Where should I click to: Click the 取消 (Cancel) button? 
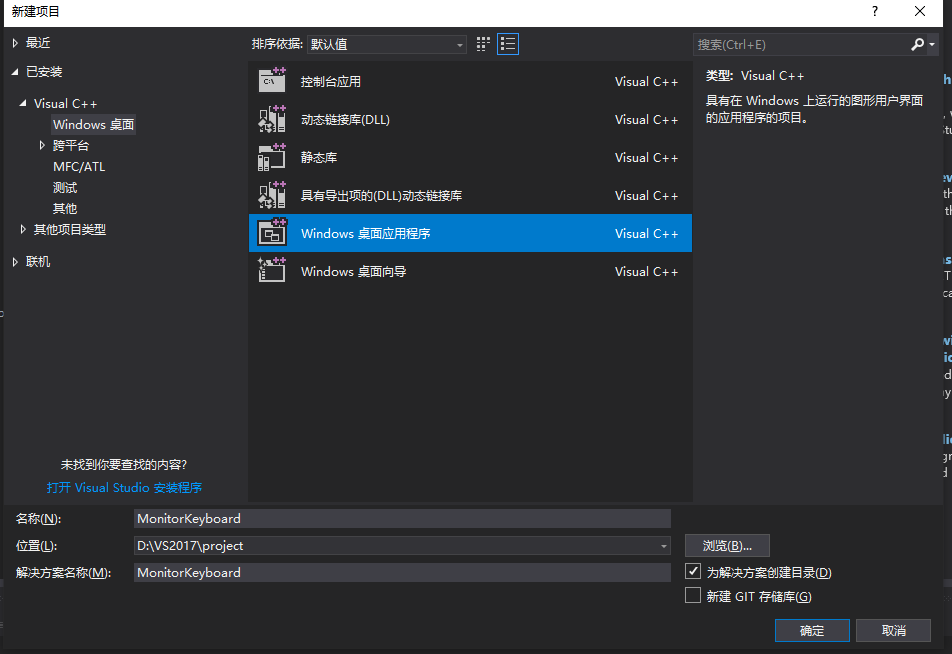tap(893, 630)
